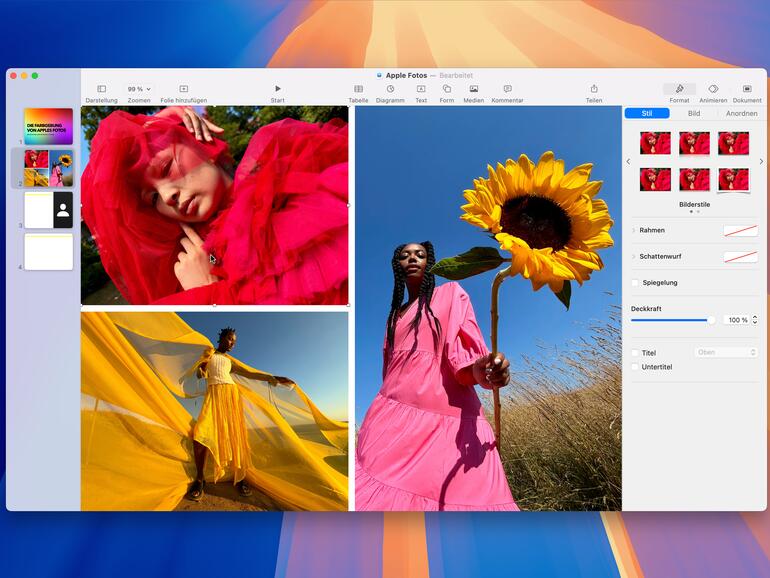Open the zoom percentage dropdown
770x578 pixels.
tap(139, 89)
